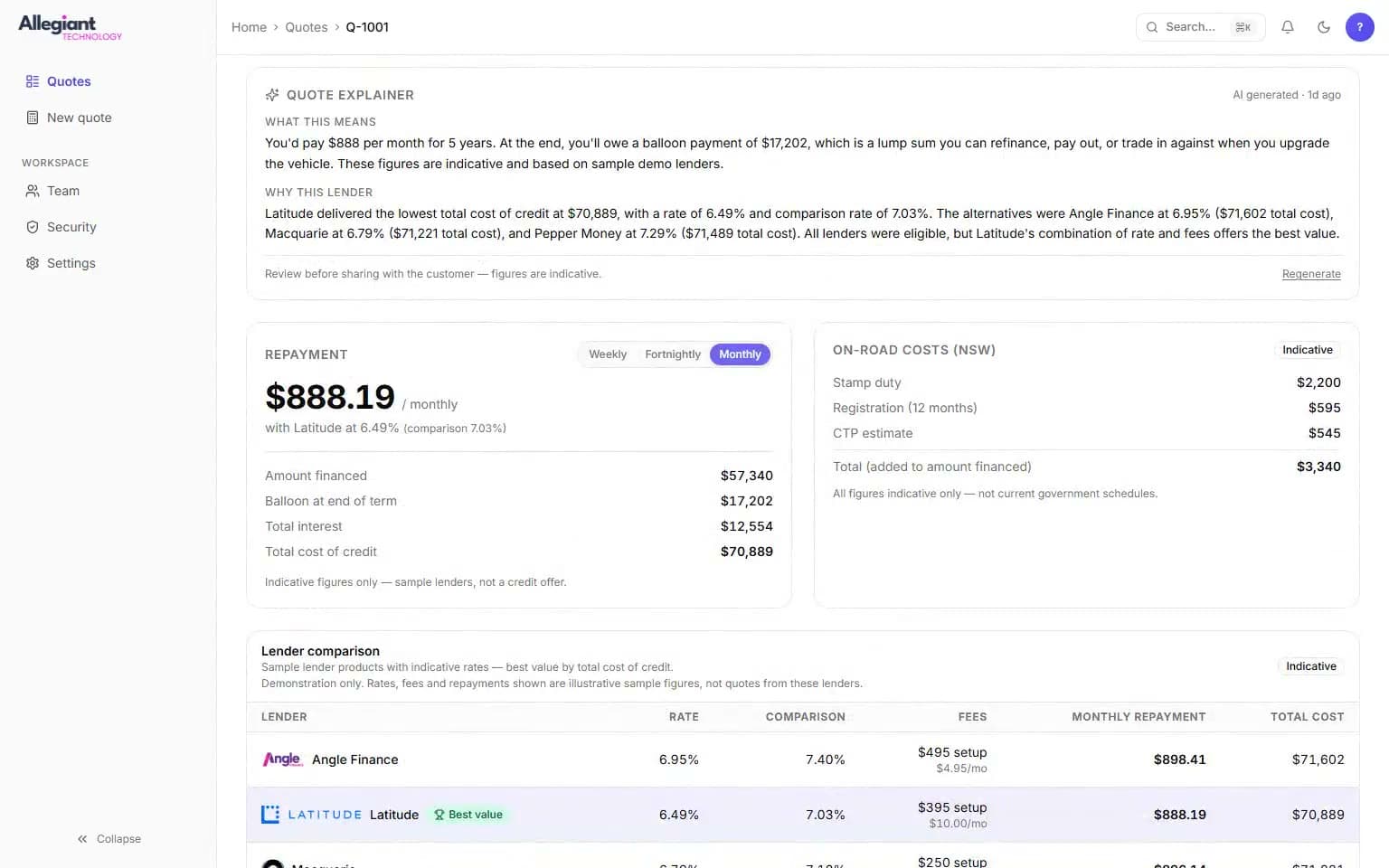
Task: Click the LENDER column header
Action: pyautogui.click(x=284, y=717)
